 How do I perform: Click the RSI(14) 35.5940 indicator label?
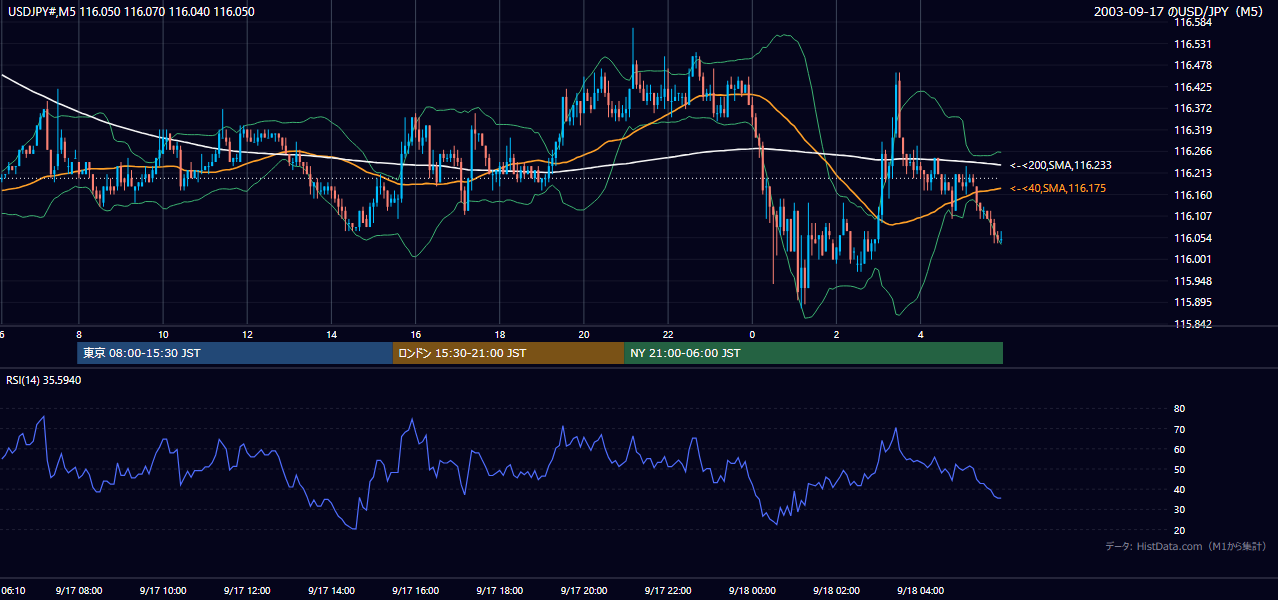pyautogui.click(x=44, y=380)
